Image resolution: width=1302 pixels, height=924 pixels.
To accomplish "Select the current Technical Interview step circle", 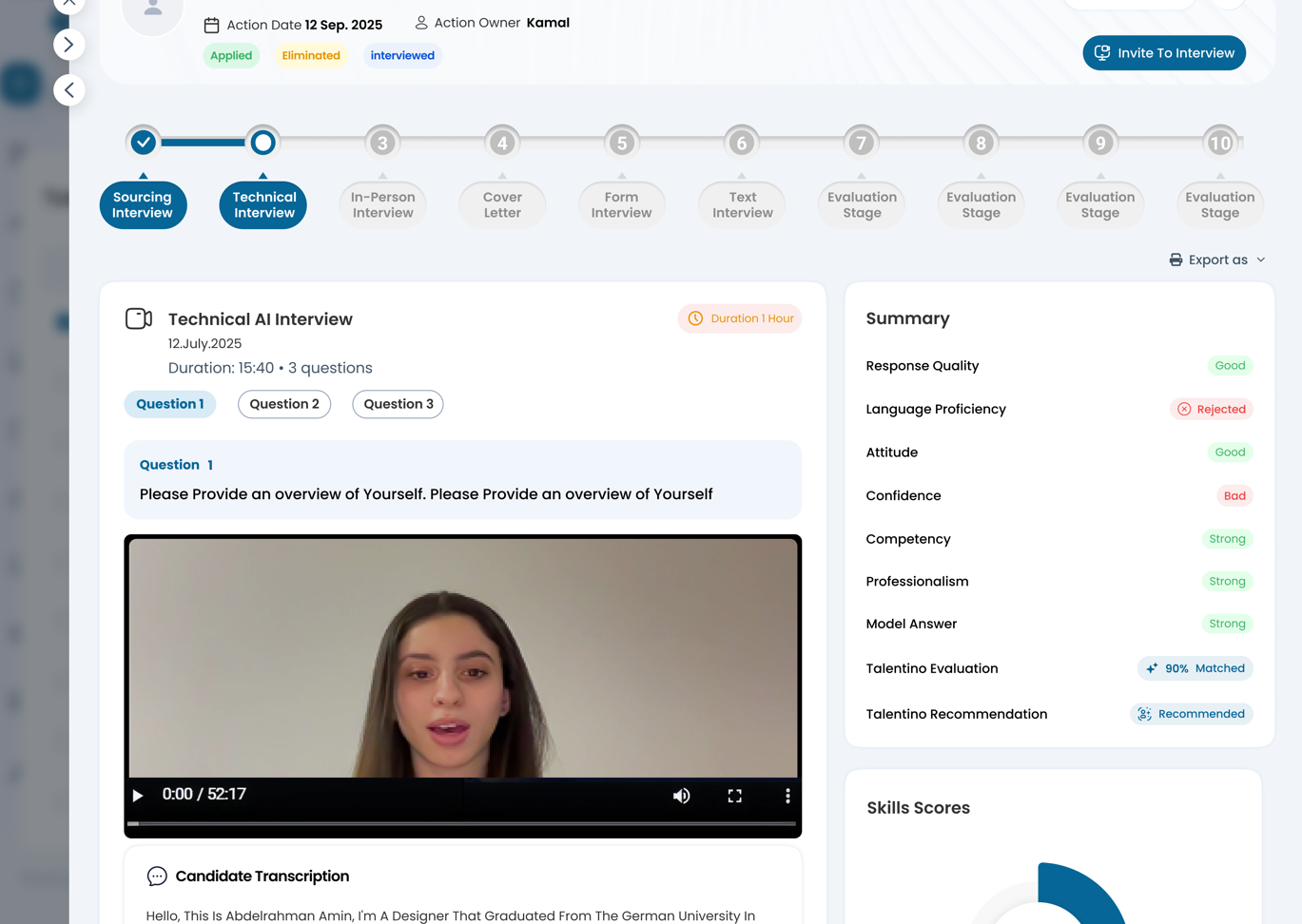I will pyautogui.click(x=263, y=143).
